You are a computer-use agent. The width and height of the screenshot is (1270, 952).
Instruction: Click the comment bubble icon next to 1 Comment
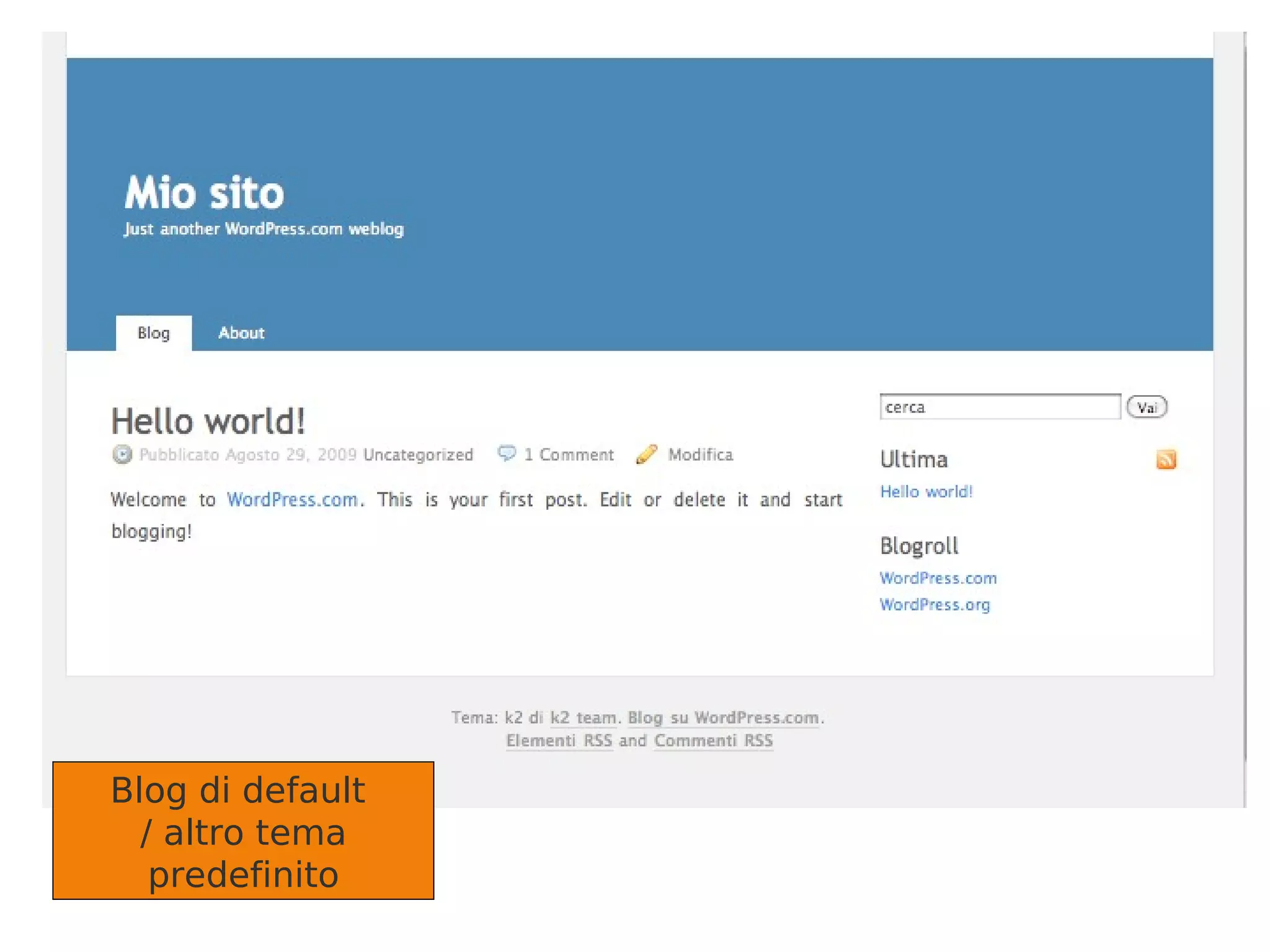coord(507,453)
